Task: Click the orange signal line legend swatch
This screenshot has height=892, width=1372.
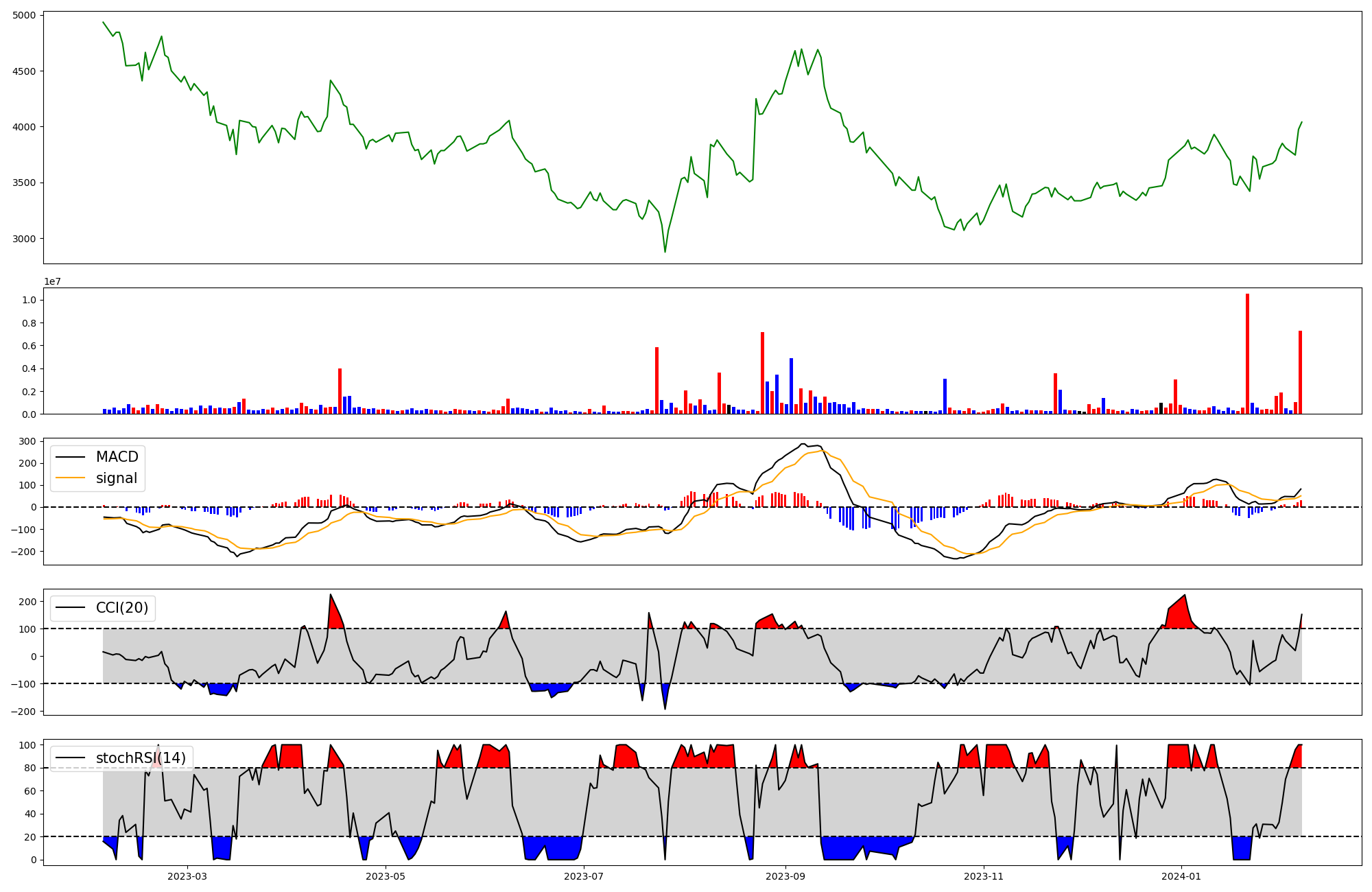Action: (x=70, y=478)
